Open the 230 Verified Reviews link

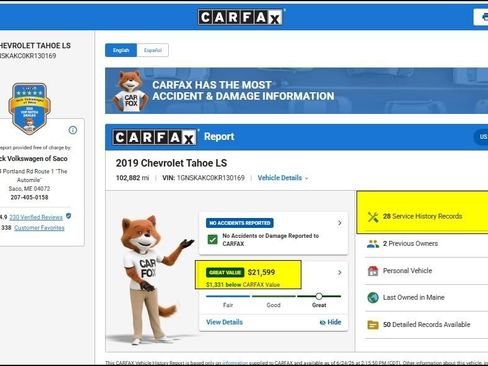[x=36, y=217]
